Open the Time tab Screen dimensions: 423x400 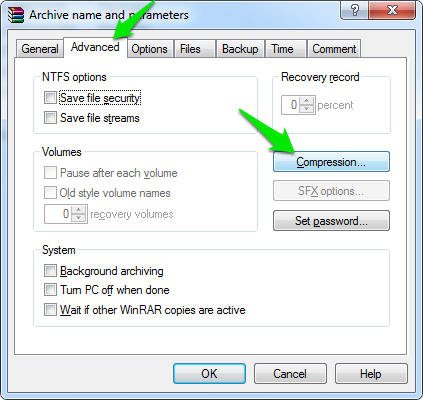(x=282, y=49)
